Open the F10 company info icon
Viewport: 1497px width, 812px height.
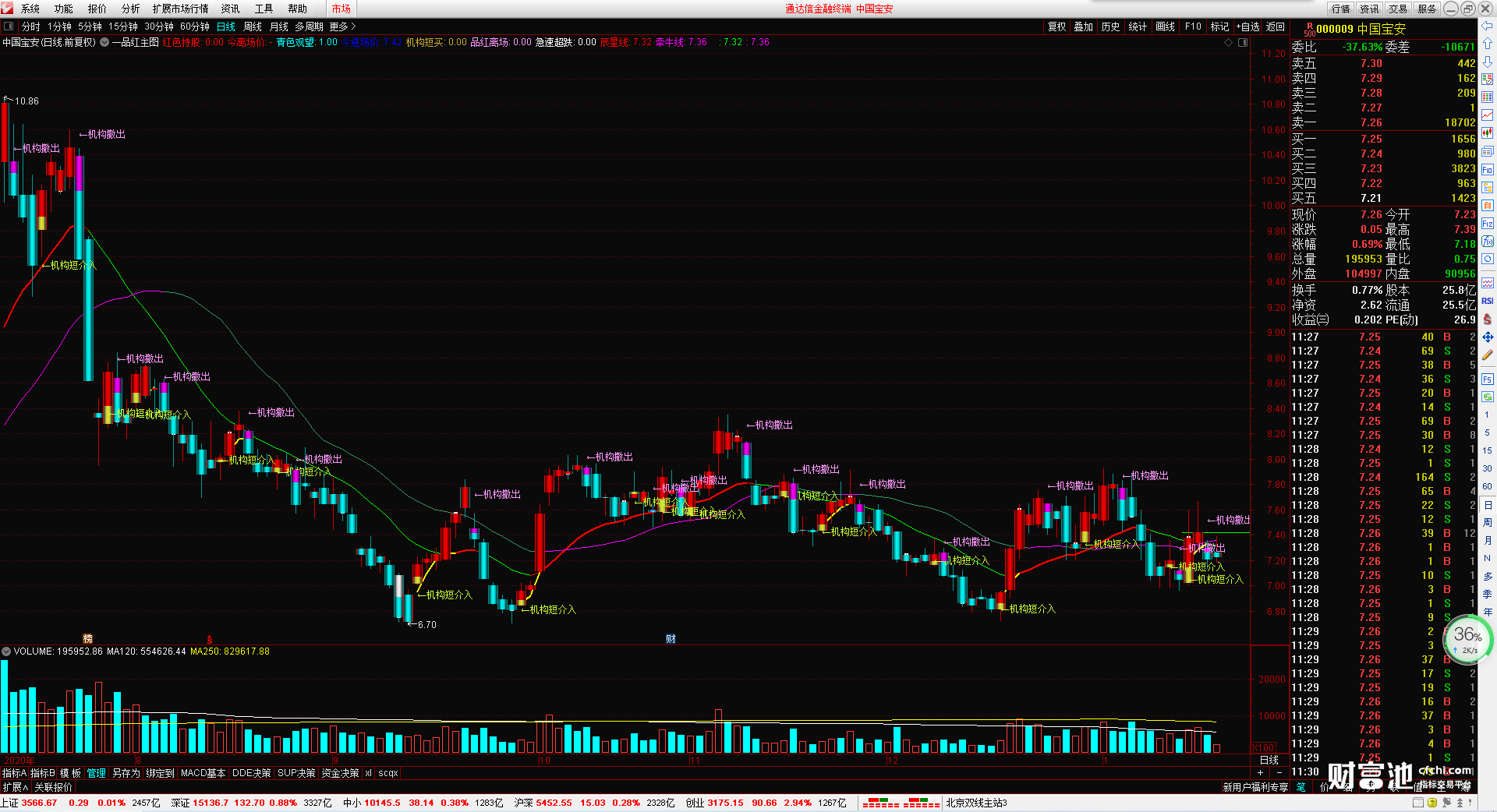coord(1488,169)
